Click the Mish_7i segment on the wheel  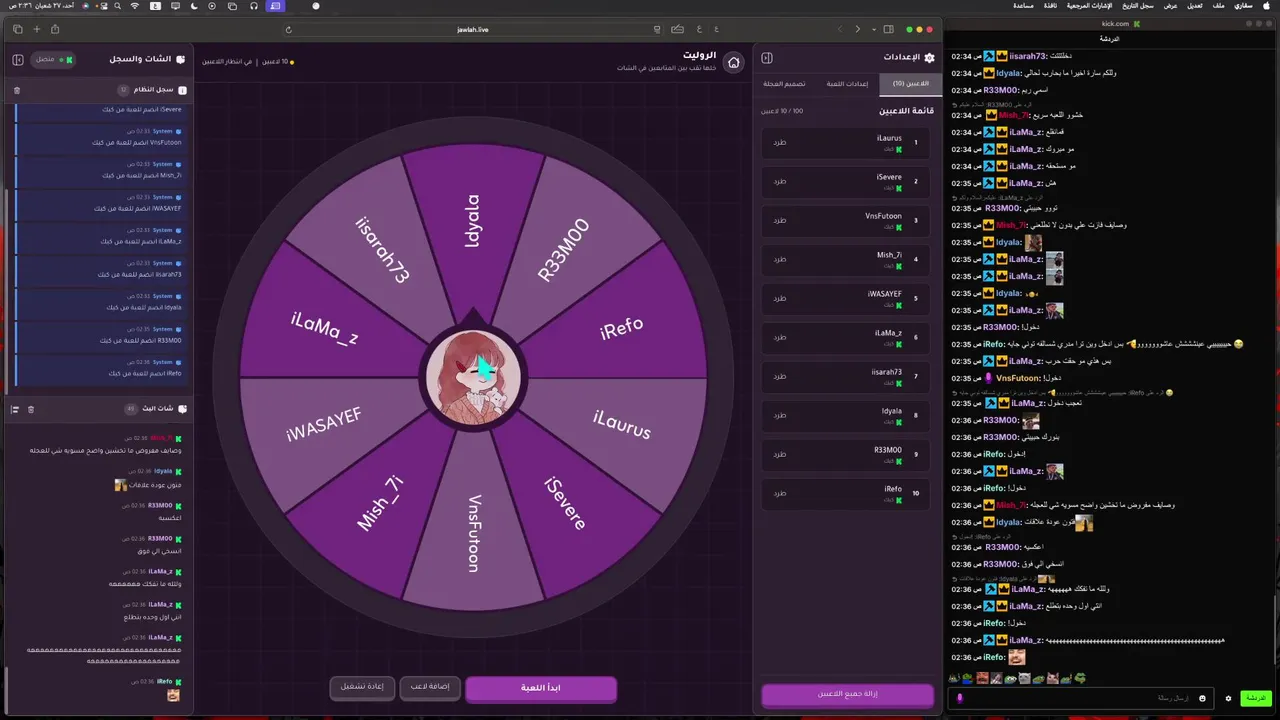click(x=381, y=503)
